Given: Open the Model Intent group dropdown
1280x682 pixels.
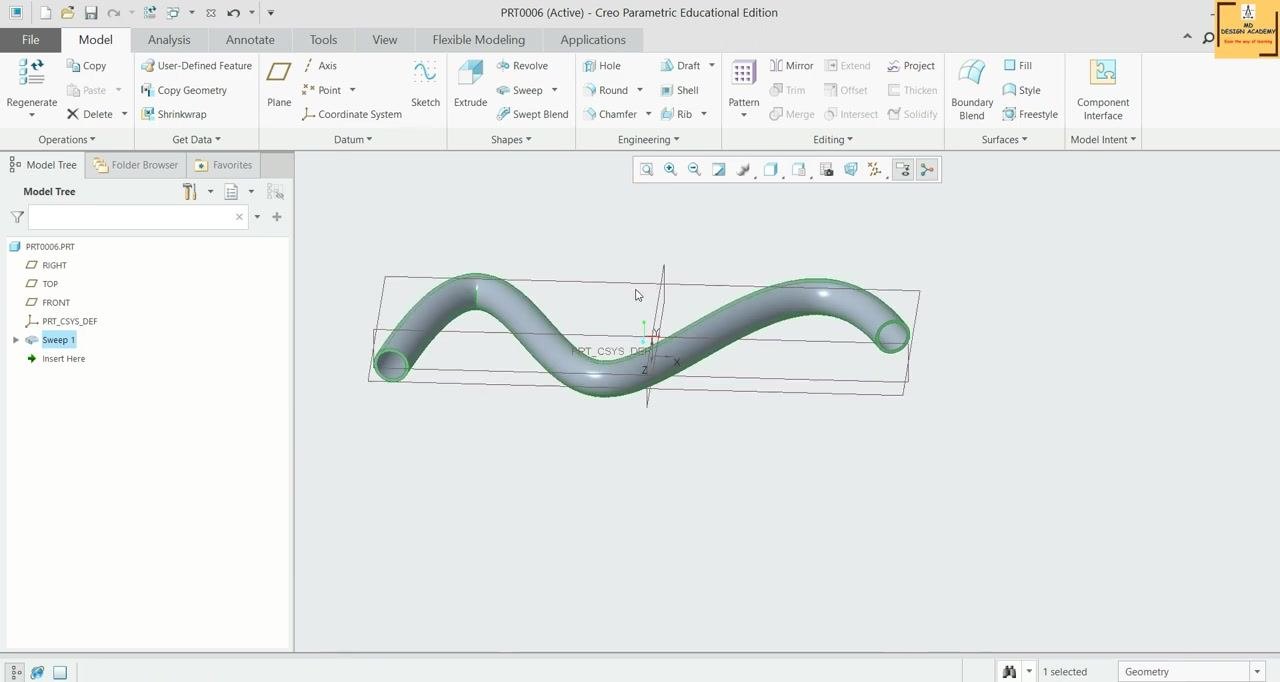Looking at the screenshot, I should (x=1103, y=140).
